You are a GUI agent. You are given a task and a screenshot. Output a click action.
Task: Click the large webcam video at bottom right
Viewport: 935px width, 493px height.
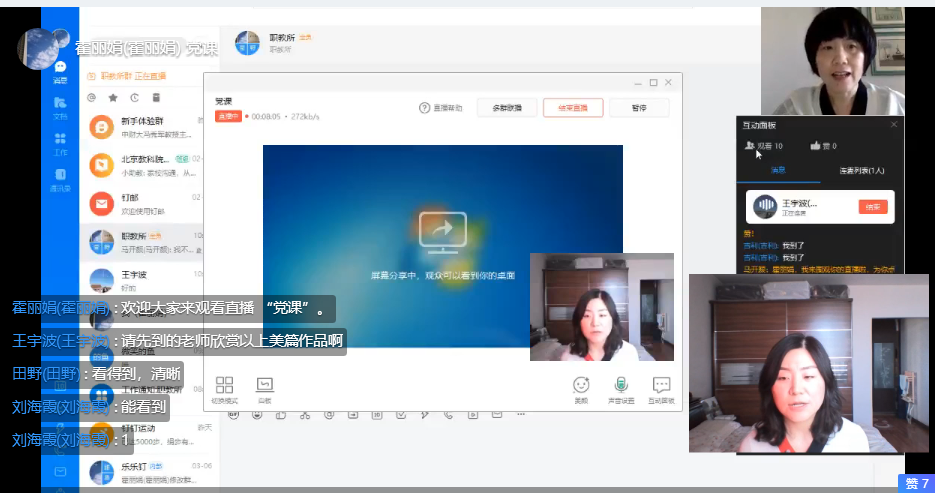[x=809, y=363]
